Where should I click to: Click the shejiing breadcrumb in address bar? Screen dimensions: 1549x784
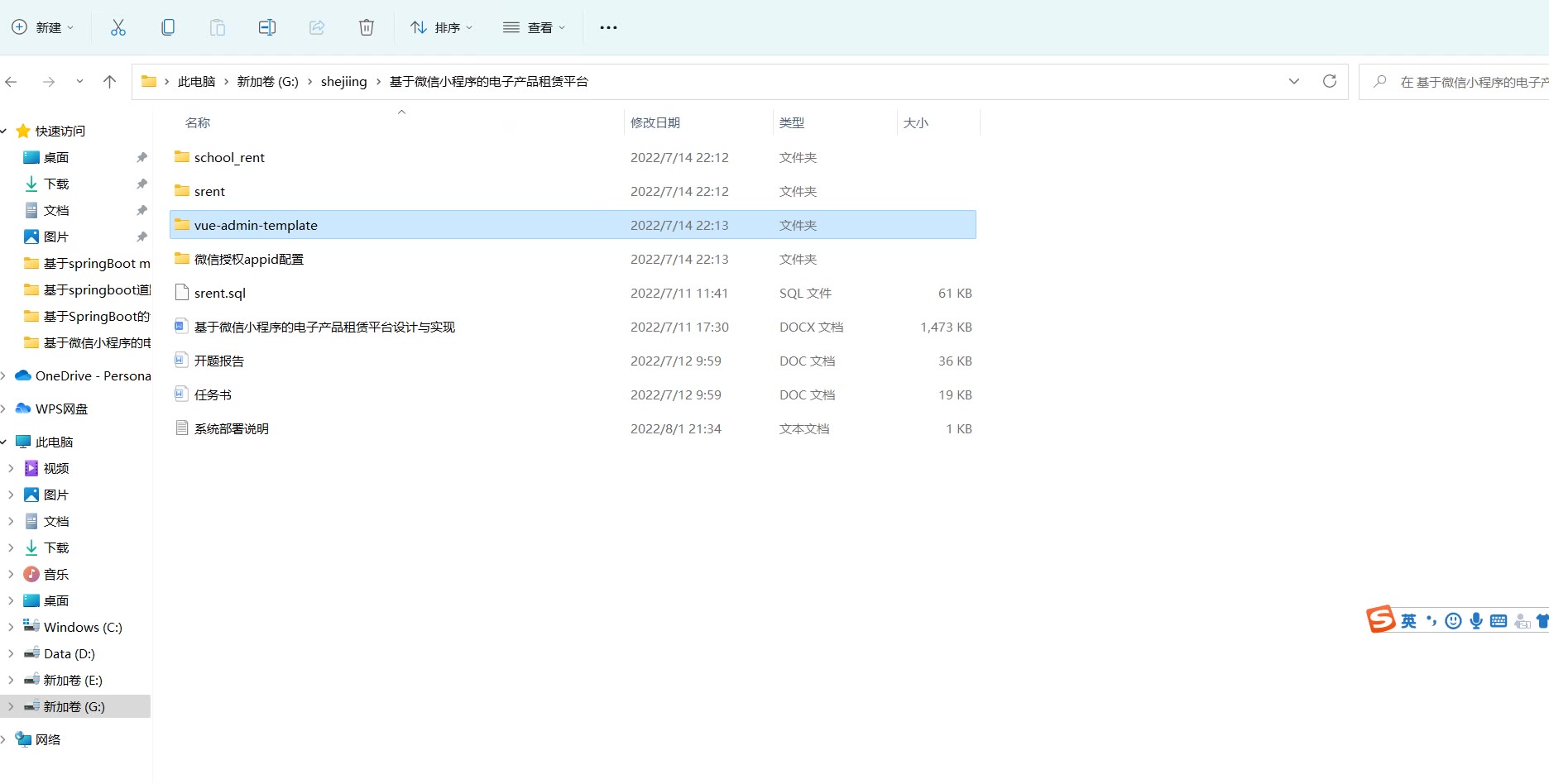click(343, 81)
